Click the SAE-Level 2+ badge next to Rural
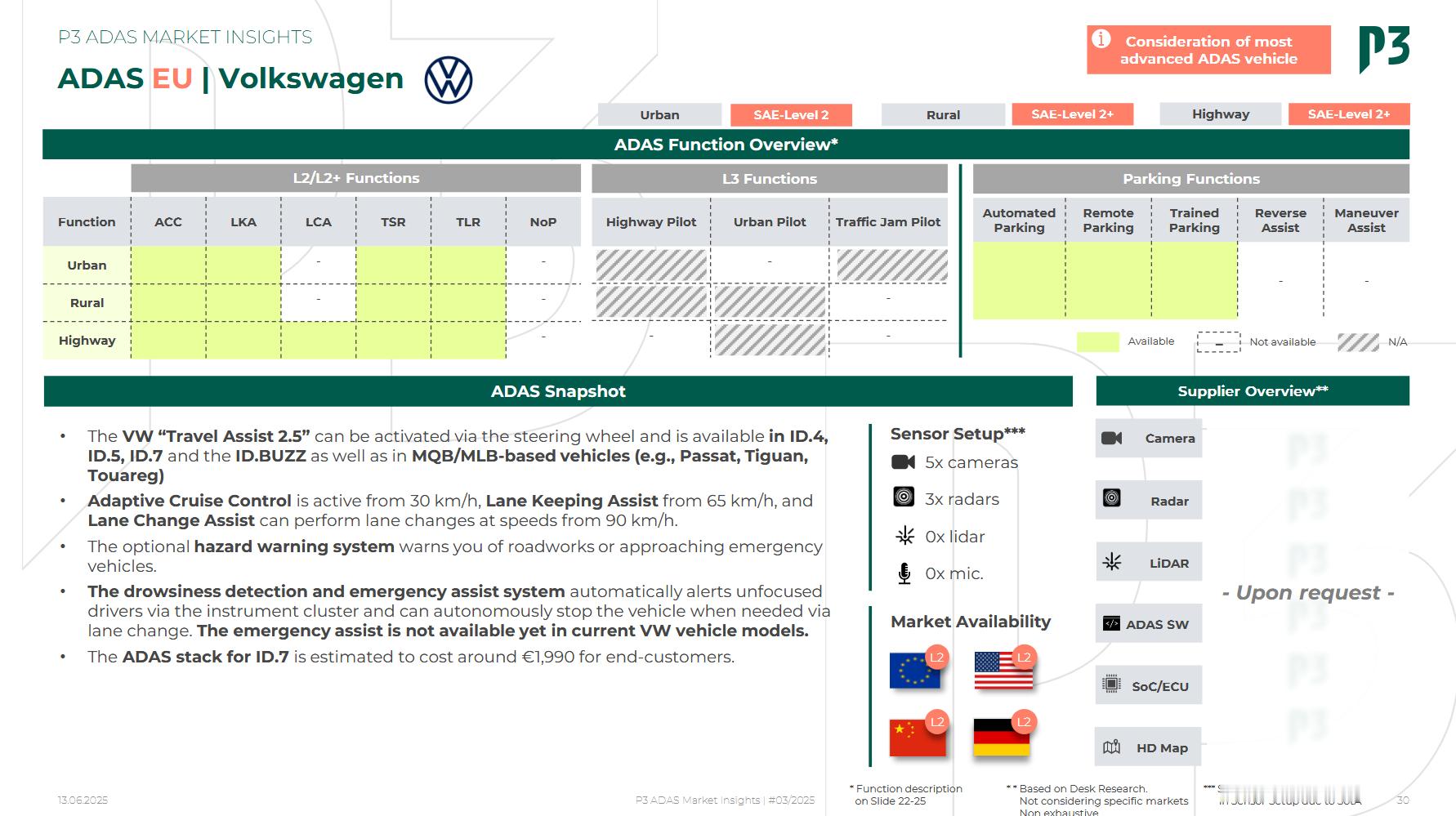1456x816 pixels. [x=1073, y=114]
